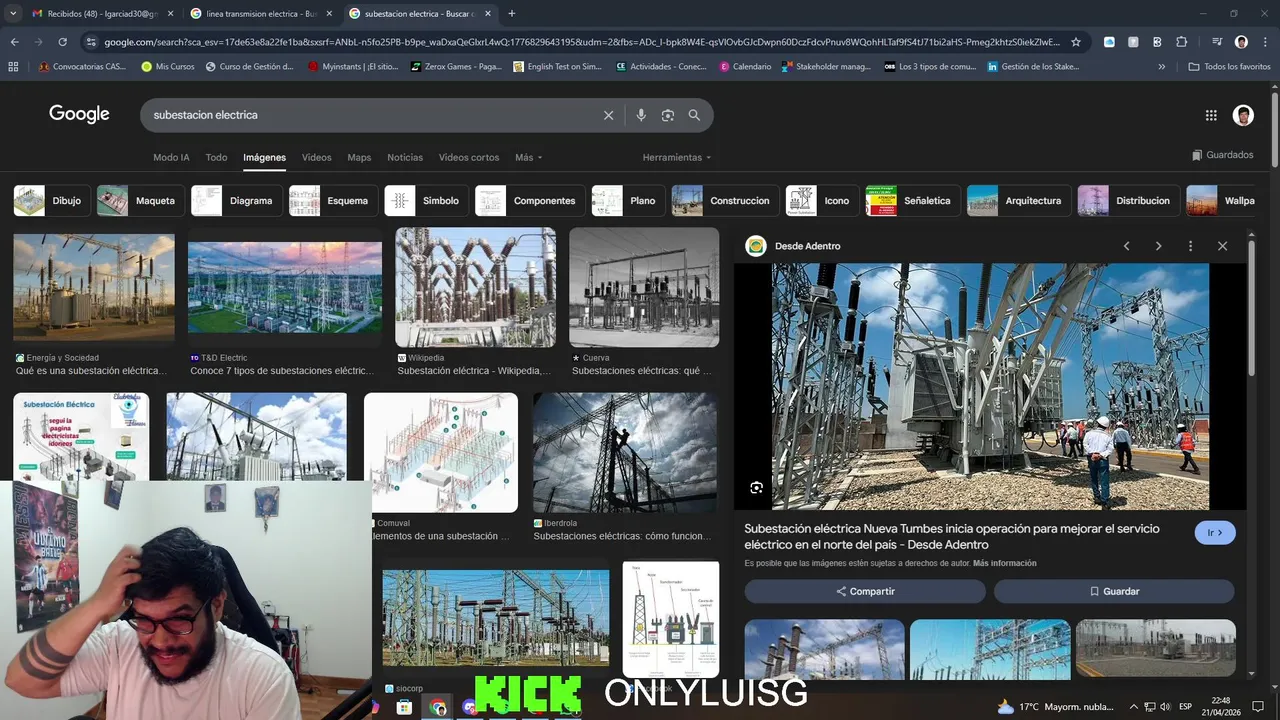This screenshot has height=720, width=1280.
Task: Open the browser extensions puzzle icon
Action: (x=1181, y=42)
